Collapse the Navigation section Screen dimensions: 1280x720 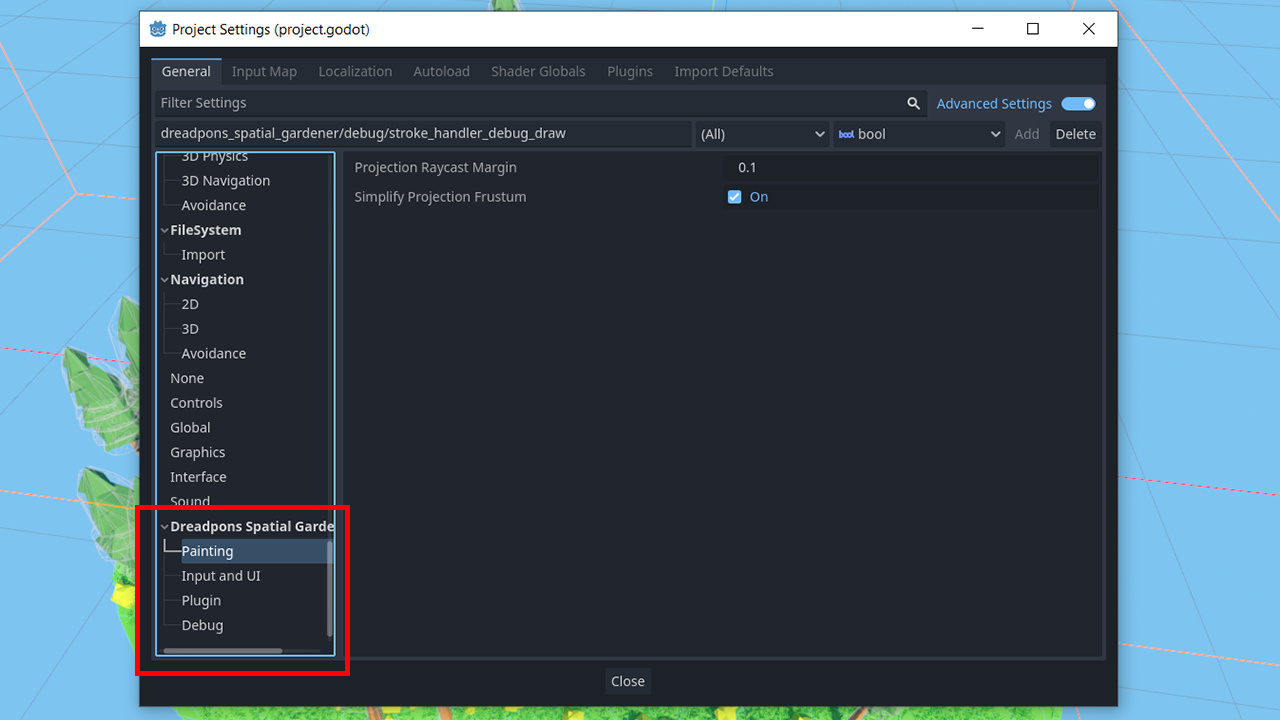pyautogui.click(x=164, y=279)
